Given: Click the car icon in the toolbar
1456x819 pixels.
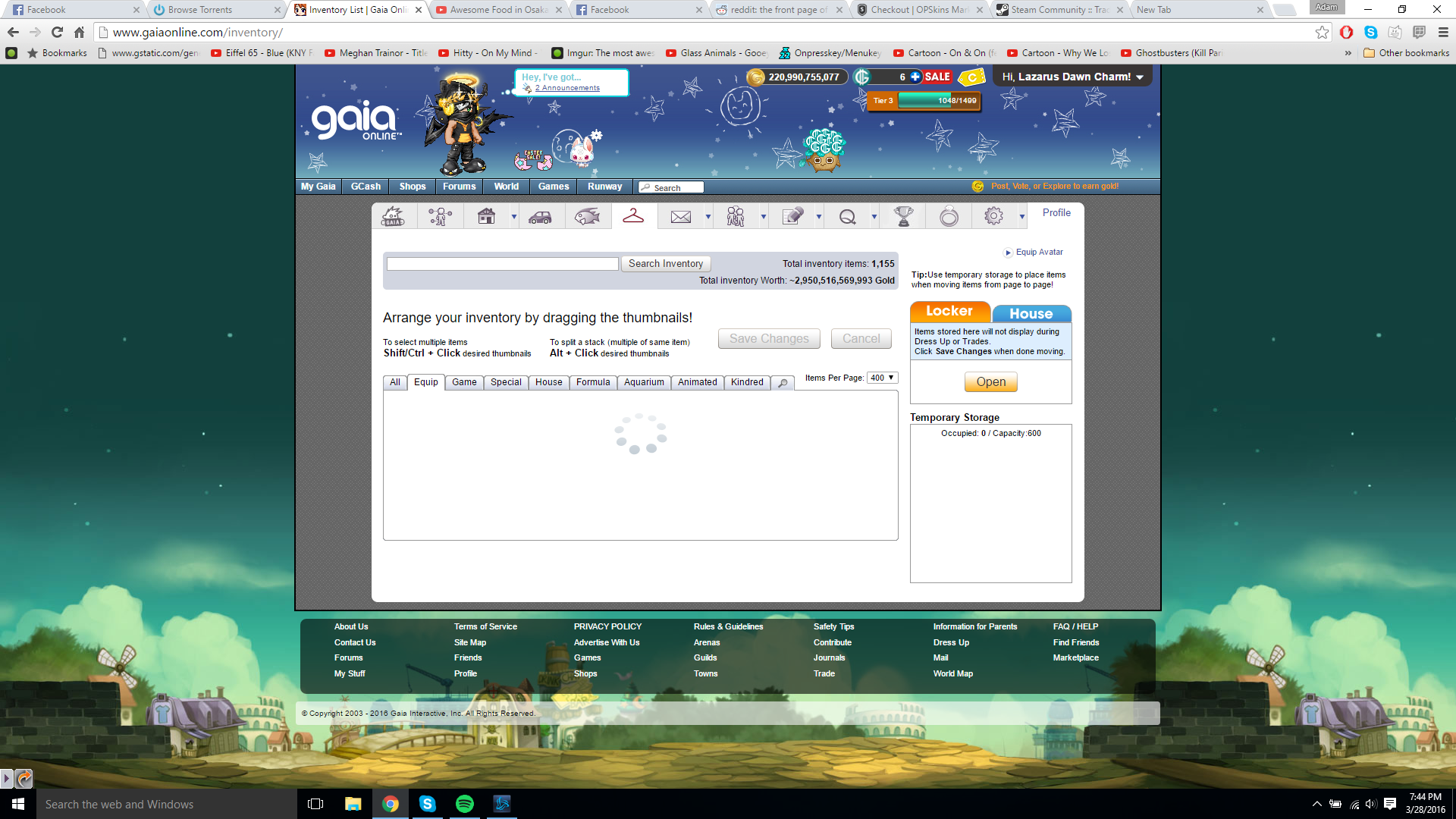Looking at the screenshot, I should [x=540, y=217].
